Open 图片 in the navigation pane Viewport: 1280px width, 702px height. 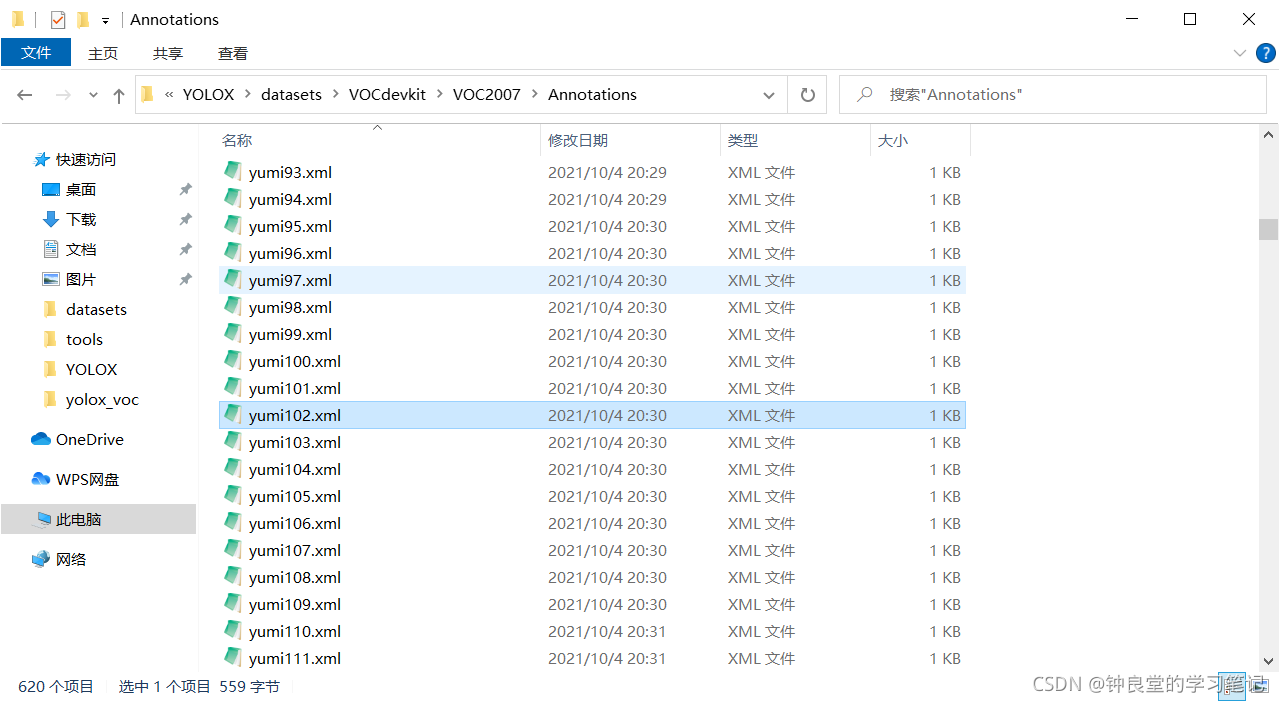click(81, 279)
